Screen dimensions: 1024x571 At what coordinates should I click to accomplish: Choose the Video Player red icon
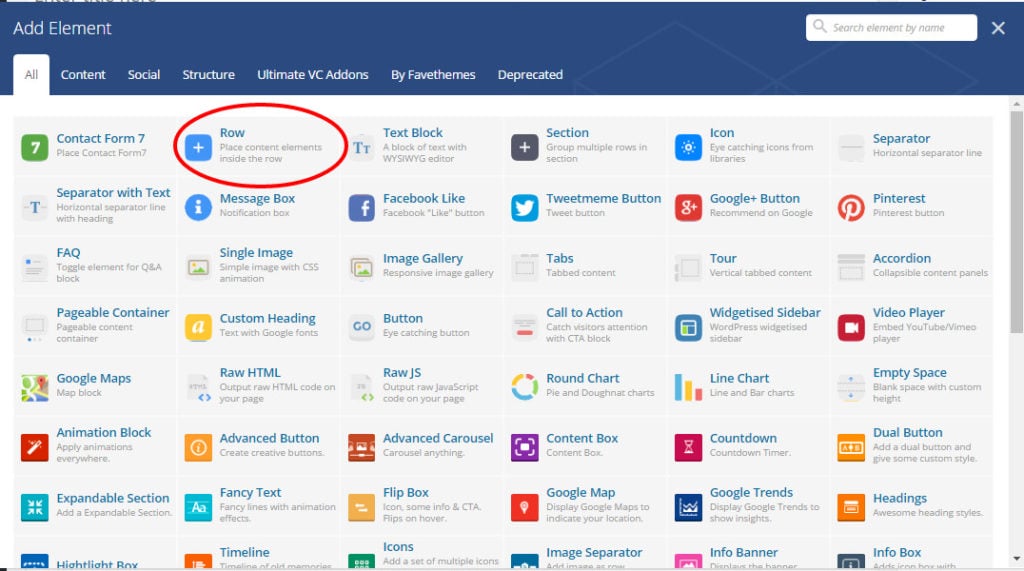[x=852, y=327]
